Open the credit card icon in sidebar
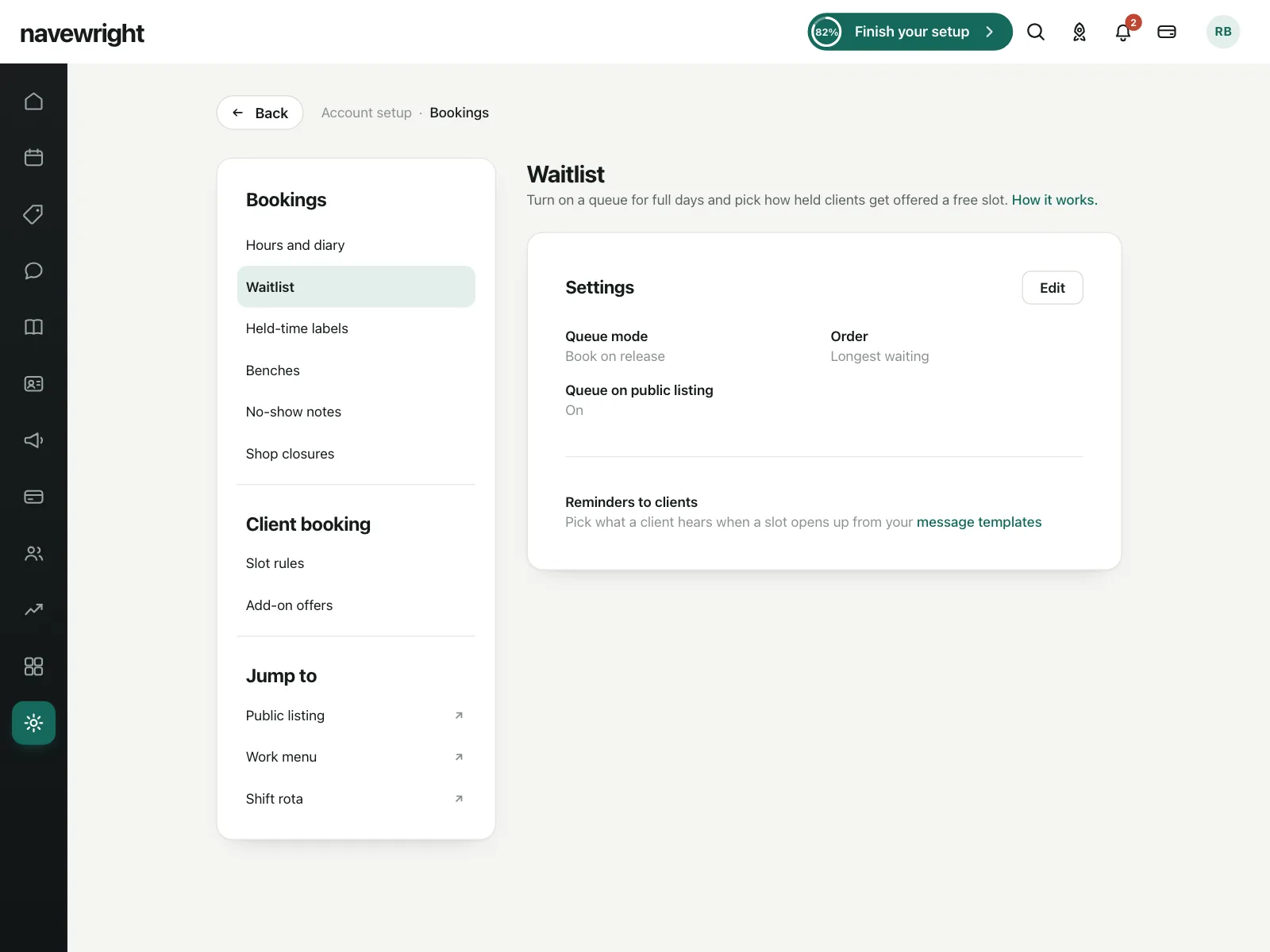 tap(33, 497)
